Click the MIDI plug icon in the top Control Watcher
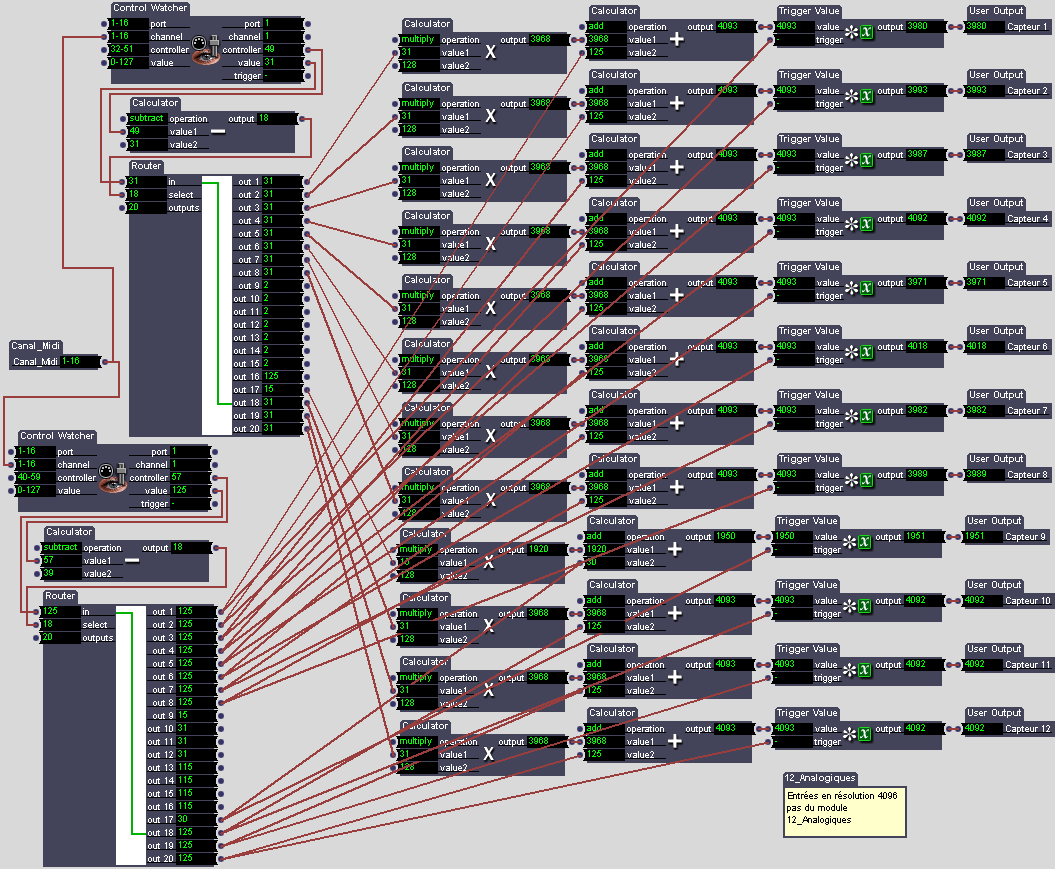This screenshot has height=869, width=1055. coord(209,49)
